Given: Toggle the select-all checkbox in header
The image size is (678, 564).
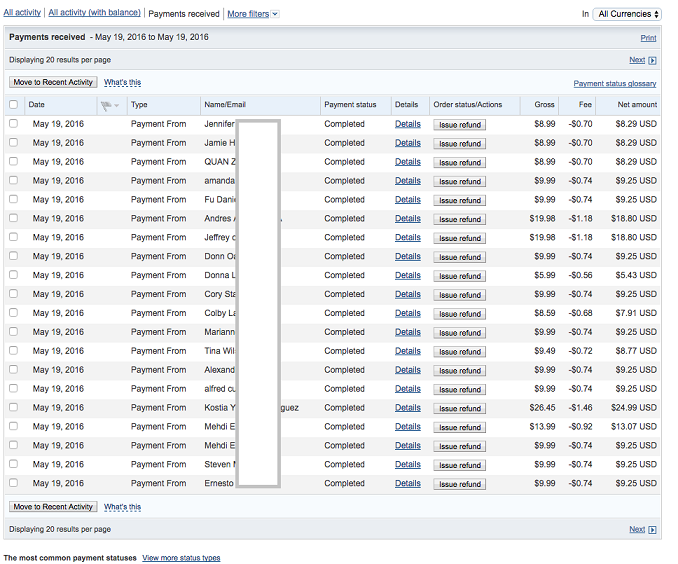Looking at the screenshot, I should point(14,105).
